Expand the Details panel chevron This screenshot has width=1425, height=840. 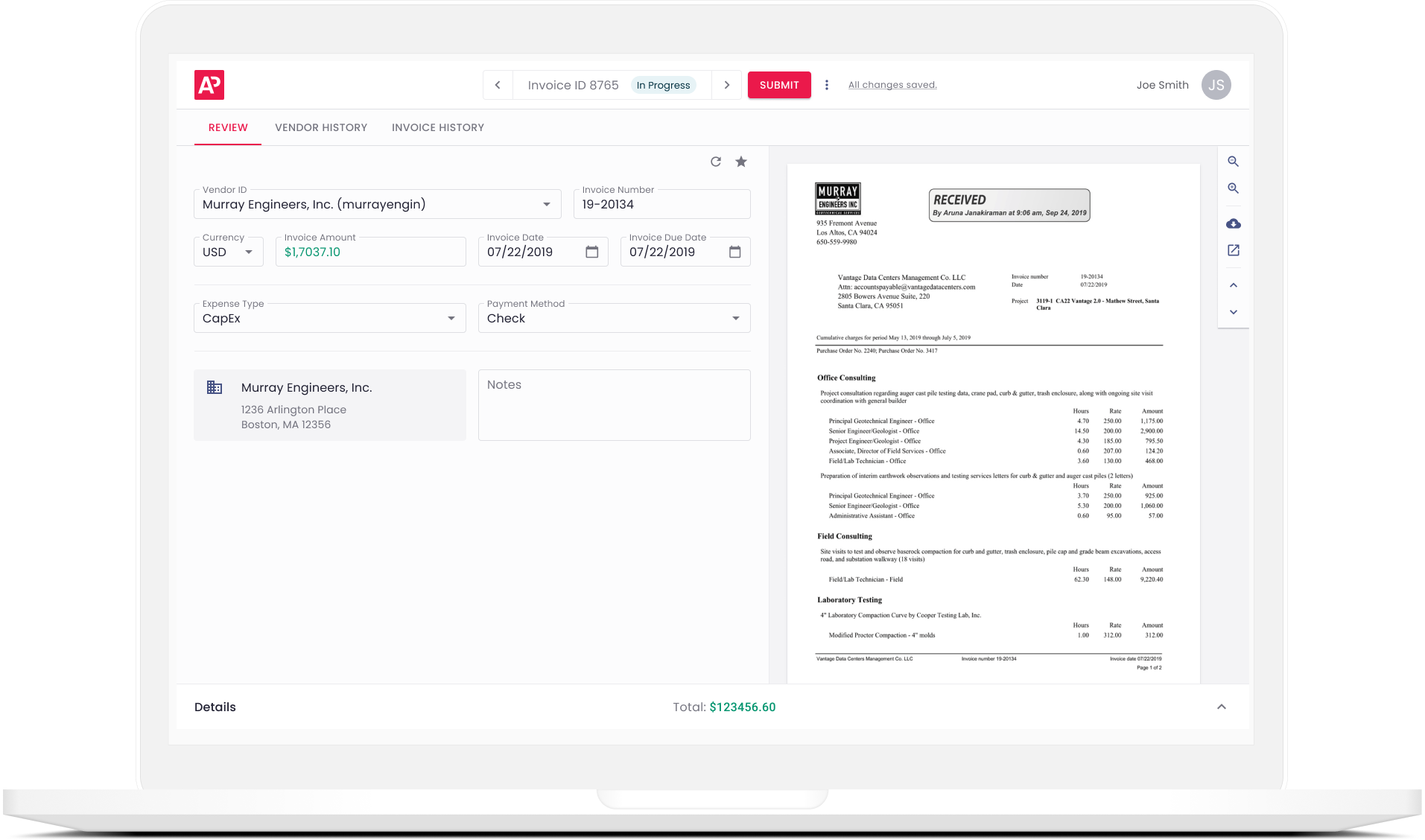tap(1222, 707)
